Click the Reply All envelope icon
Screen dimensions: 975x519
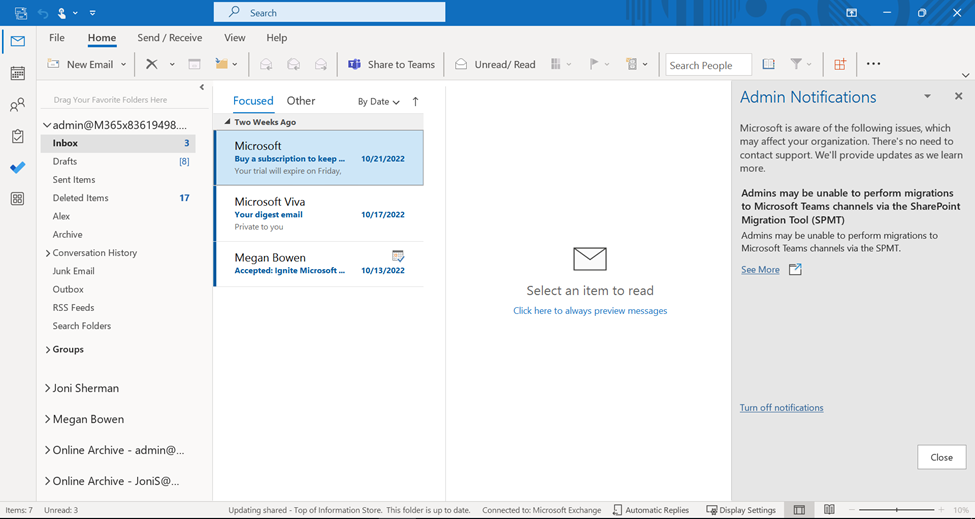pyautogui.click(x=293, y=64)
